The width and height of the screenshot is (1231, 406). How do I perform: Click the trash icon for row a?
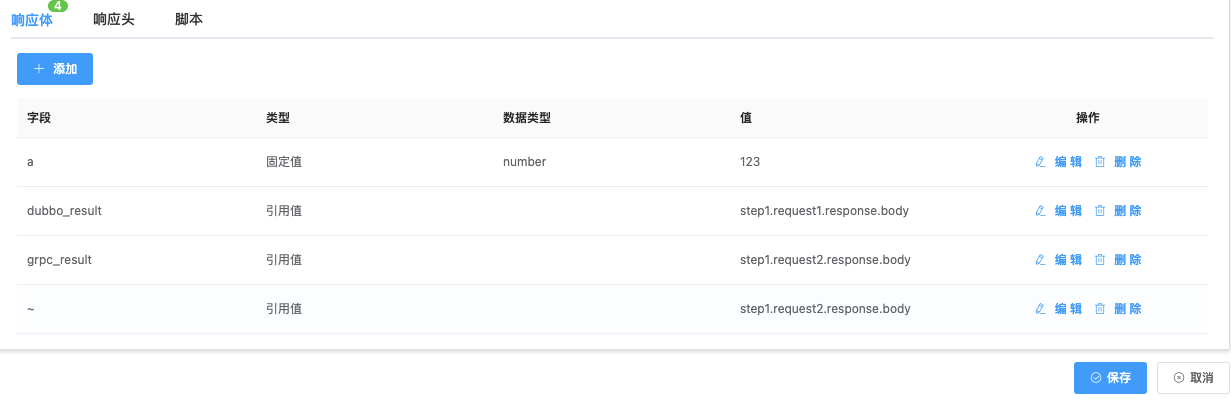pos(1100,162)
